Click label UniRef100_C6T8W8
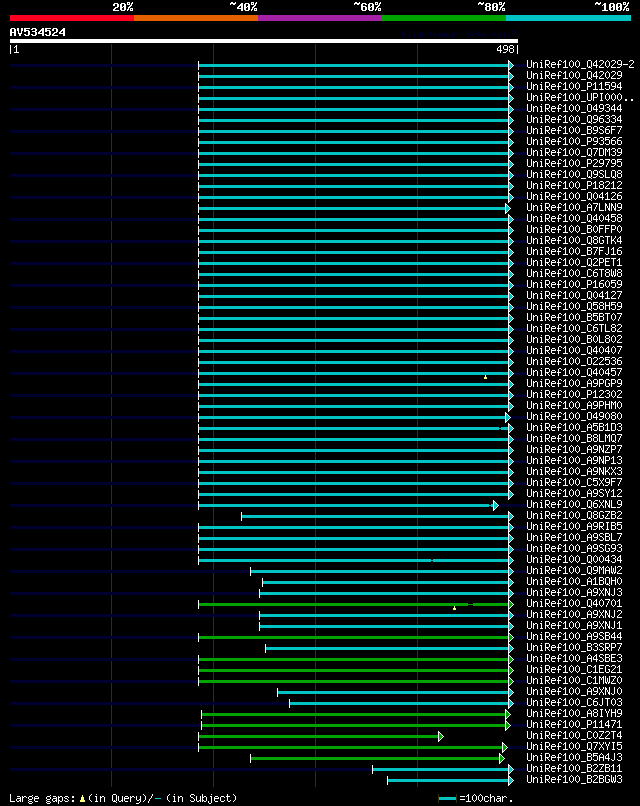Viewport: 640px width, 806px height. 574,273
